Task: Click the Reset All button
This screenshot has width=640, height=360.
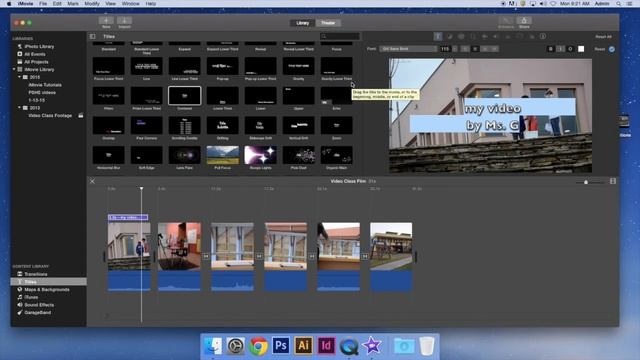Action: [603, 37]
